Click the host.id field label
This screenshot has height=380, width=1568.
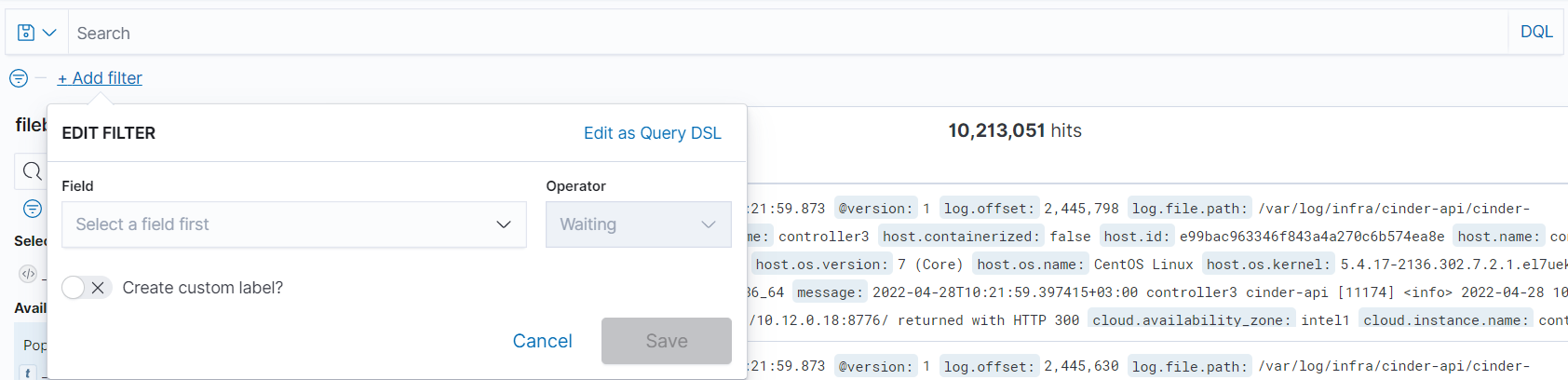click(x=1136, y=237)
